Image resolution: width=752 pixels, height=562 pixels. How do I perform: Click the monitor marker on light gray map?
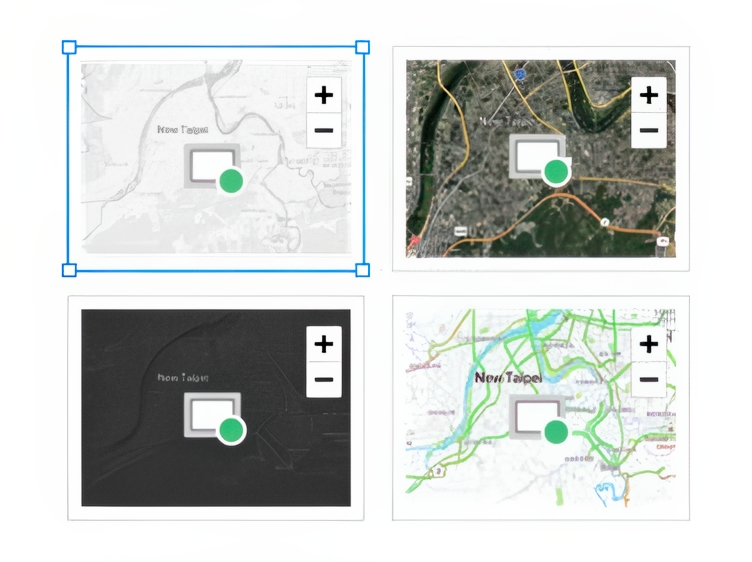[212, 164]
